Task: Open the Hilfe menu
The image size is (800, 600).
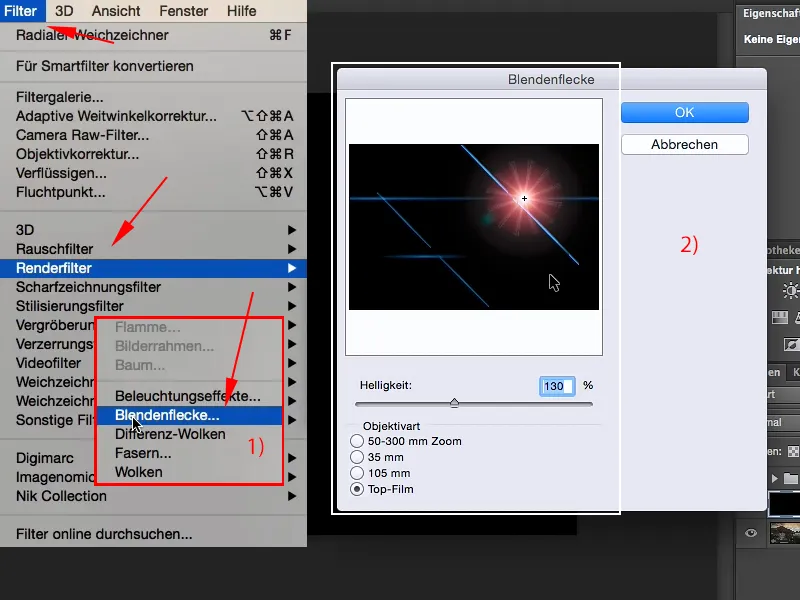Action: (242, 11)
